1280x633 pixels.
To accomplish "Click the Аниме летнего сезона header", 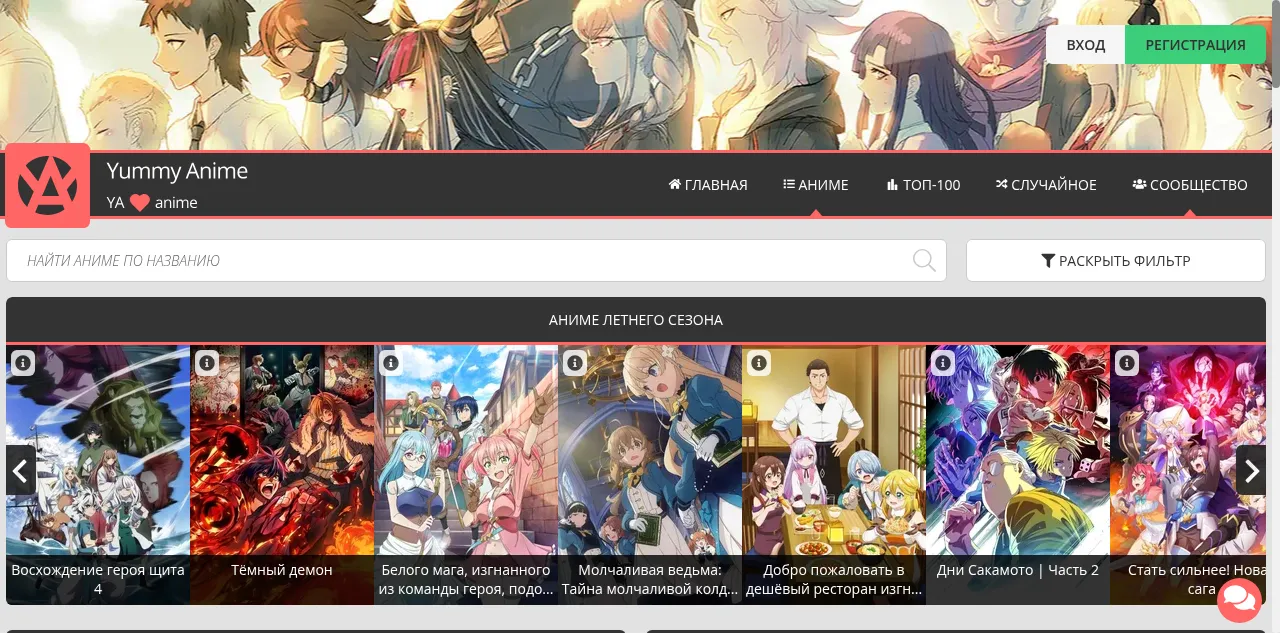I will point(636,320).
